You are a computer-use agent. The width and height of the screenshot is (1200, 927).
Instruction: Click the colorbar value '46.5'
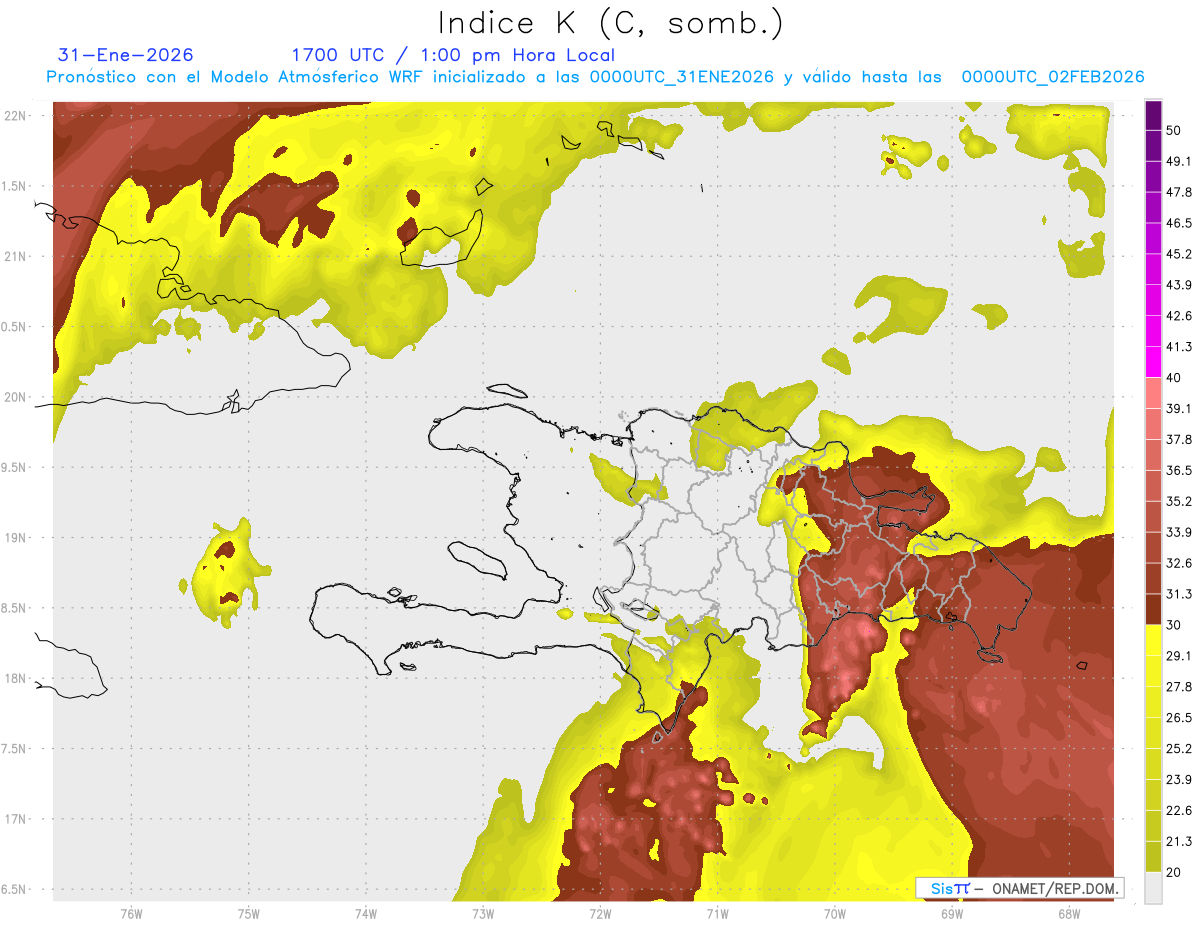tap(1179, 223)
